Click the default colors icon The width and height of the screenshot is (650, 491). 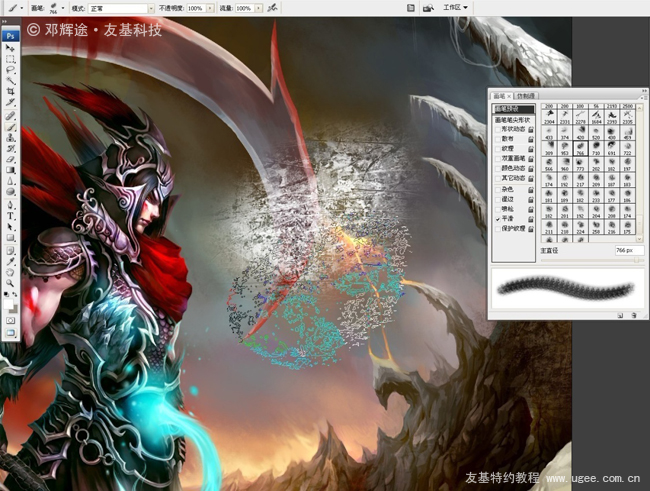(x=6, y=294)
